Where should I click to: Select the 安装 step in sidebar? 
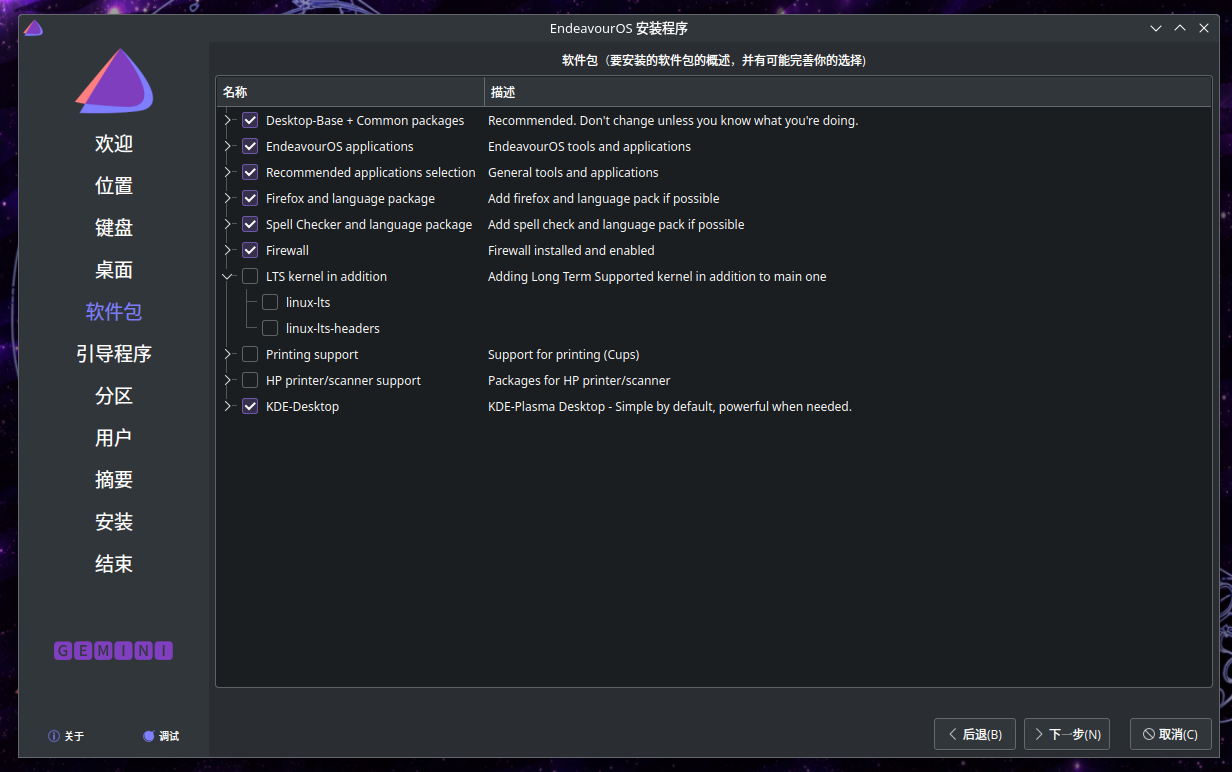[x=114, y=522]
